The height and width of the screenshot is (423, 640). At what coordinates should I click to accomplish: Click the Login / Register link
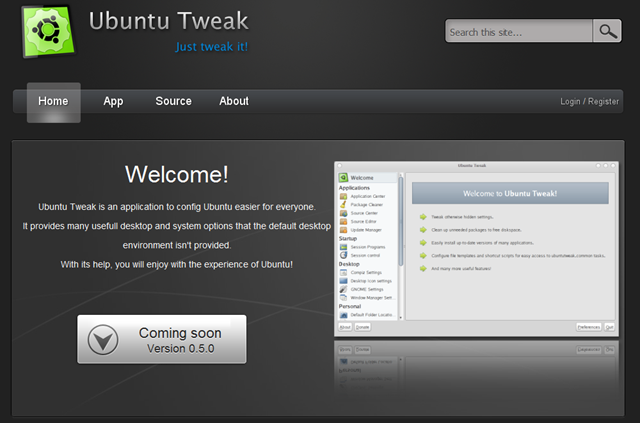click(x=589, y=102)
